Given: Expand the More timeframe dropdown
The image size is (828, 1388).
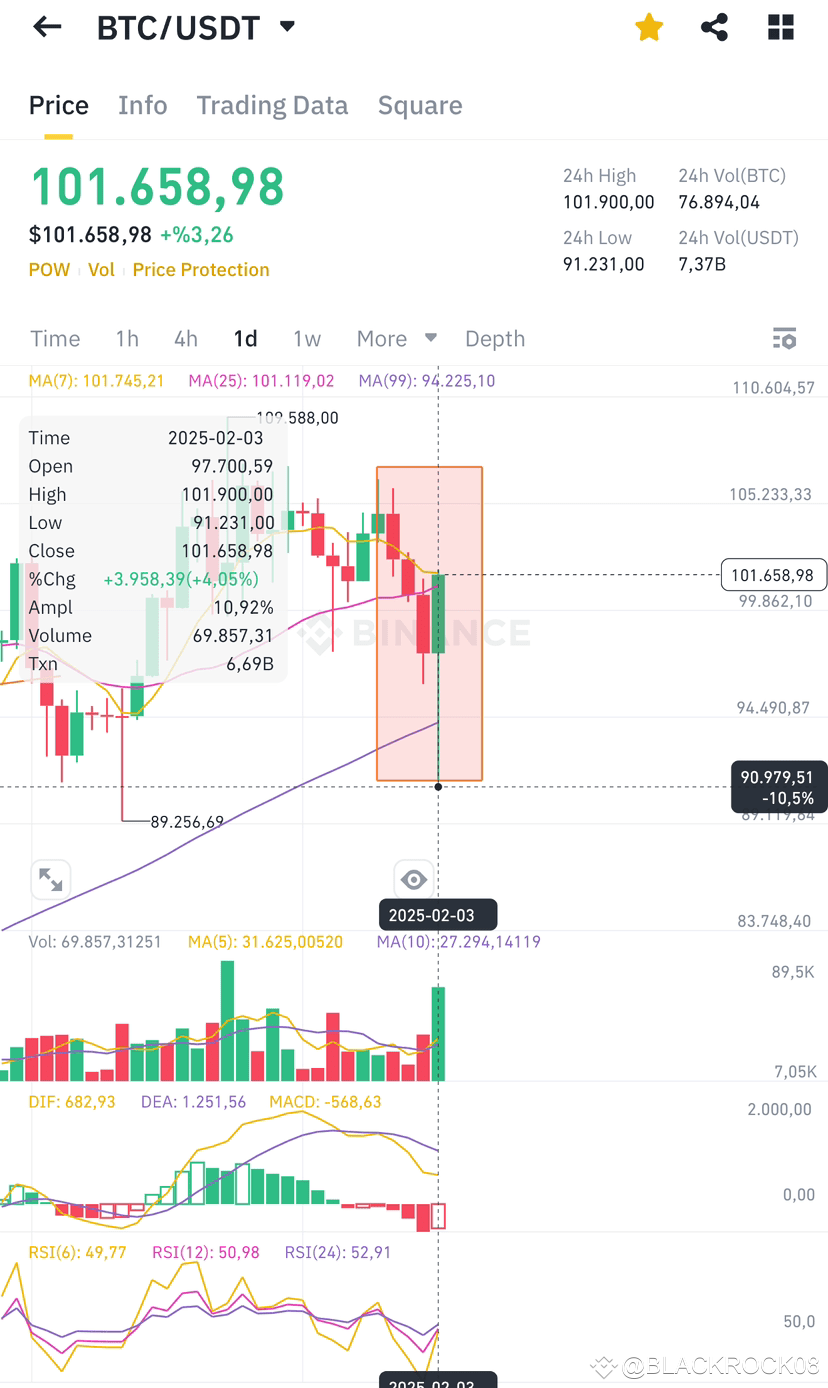Looking at the screenshot, I should coord(396,339).
